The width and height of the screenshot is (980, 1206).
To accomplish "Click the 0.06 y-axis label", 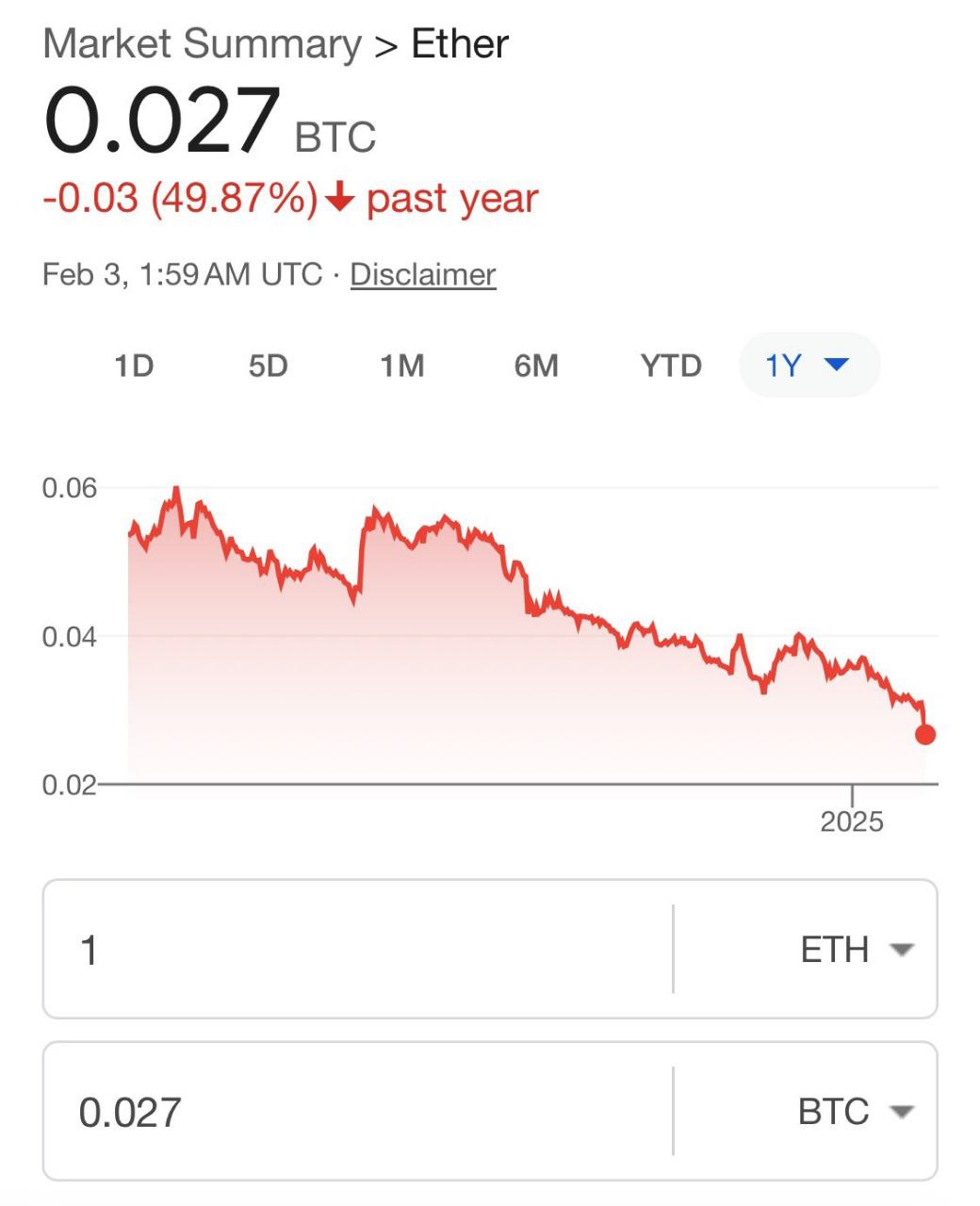I will tap(70, 488).
